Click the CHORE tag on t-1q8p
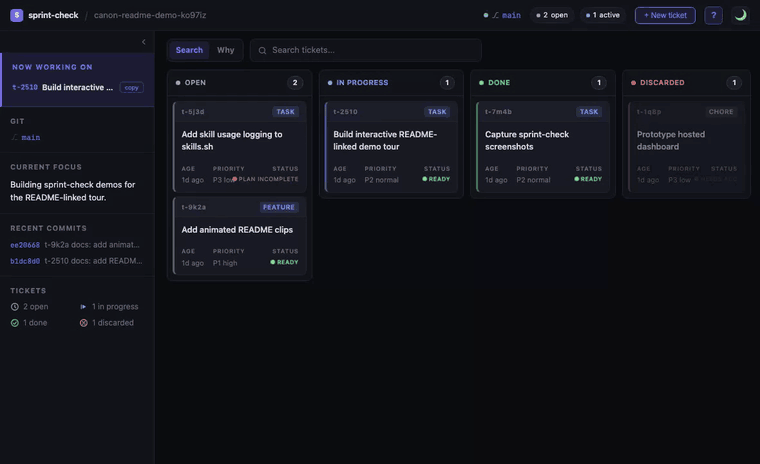Image resolution: width=760 pixels, height=464 pixels. click(x=721, y=112)
